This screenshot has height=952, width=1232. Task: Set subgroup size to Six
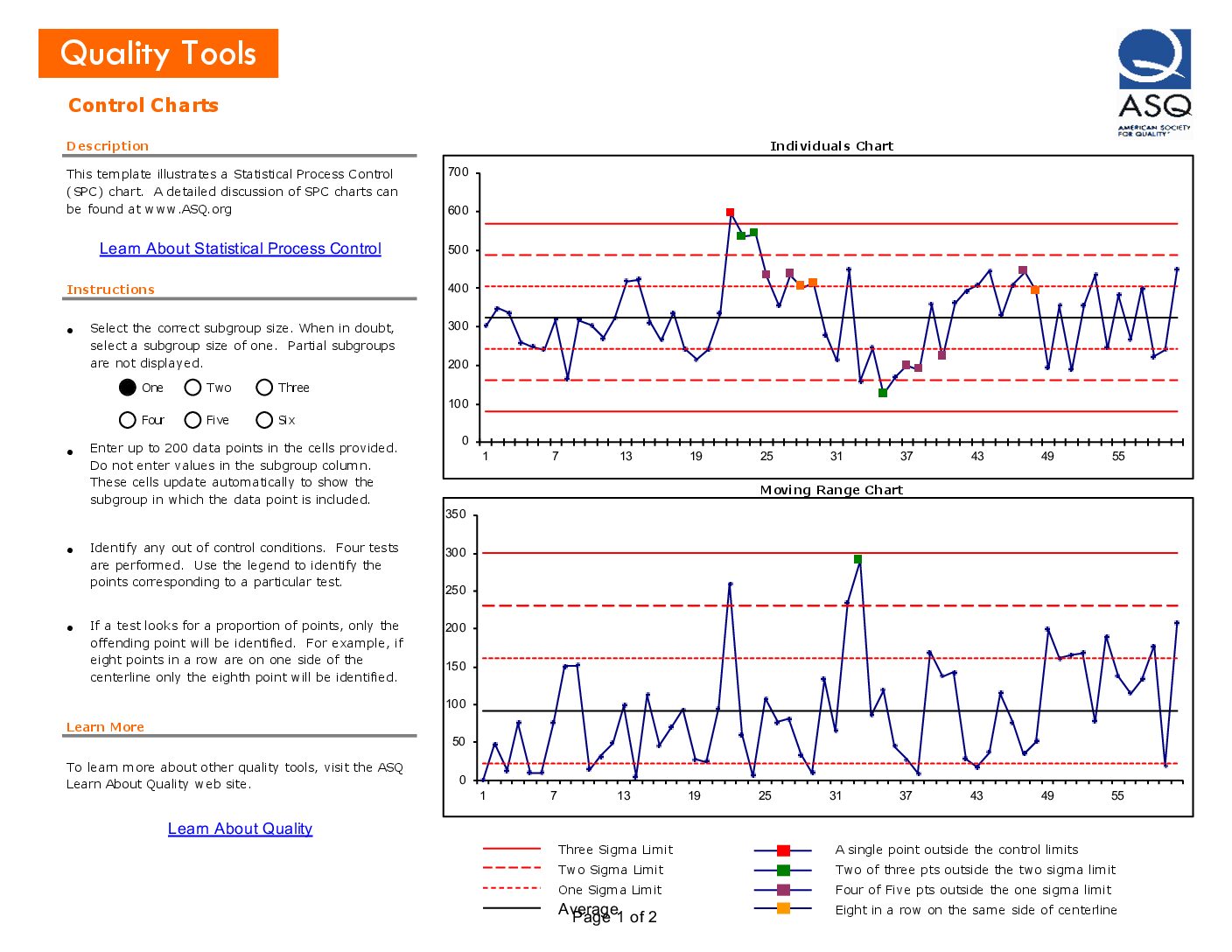click(x=264, y=420)
